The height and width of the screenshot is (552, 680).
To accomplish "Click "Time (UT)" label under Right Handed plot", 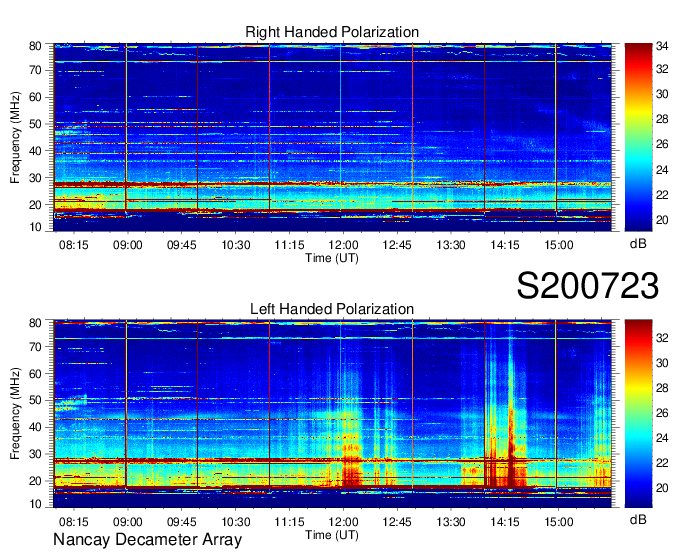I will [x=332, y=258].
